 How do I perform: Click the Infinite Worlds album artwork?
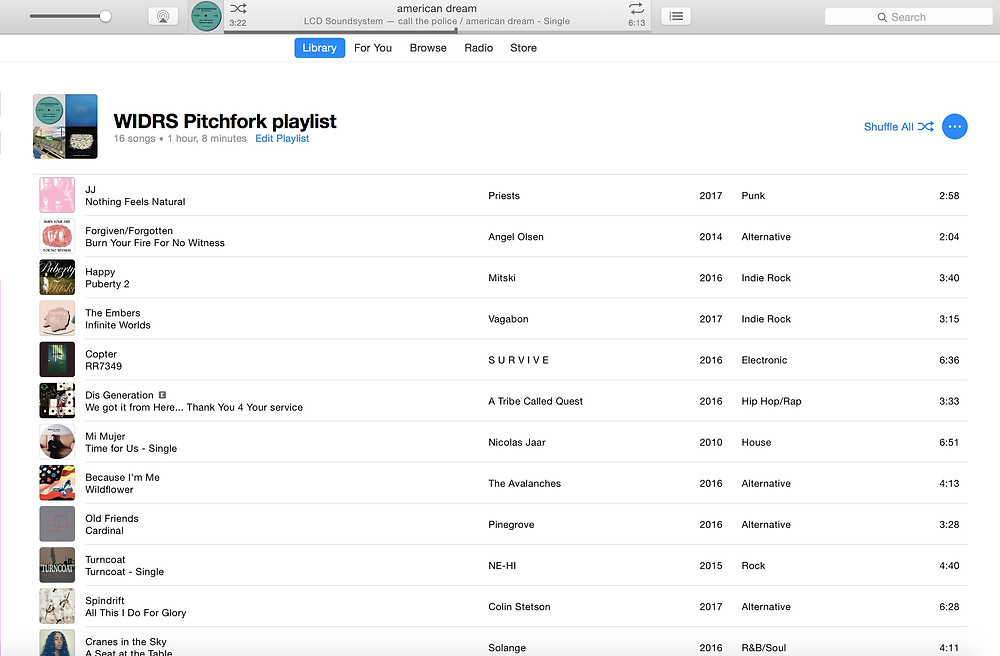[57, 318]
